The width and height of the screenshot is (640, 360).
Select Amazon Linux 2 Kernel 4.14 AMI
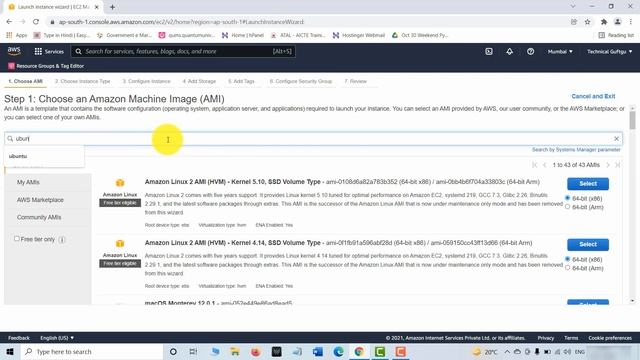click(588, 244)
